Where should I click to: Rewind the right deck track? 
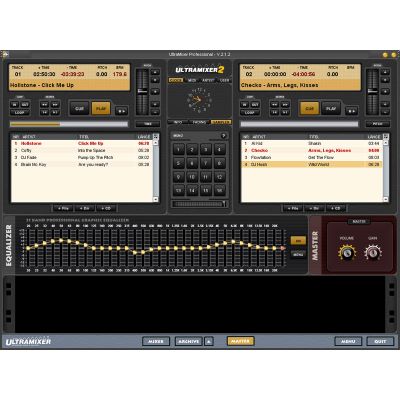tap(274, 105)
